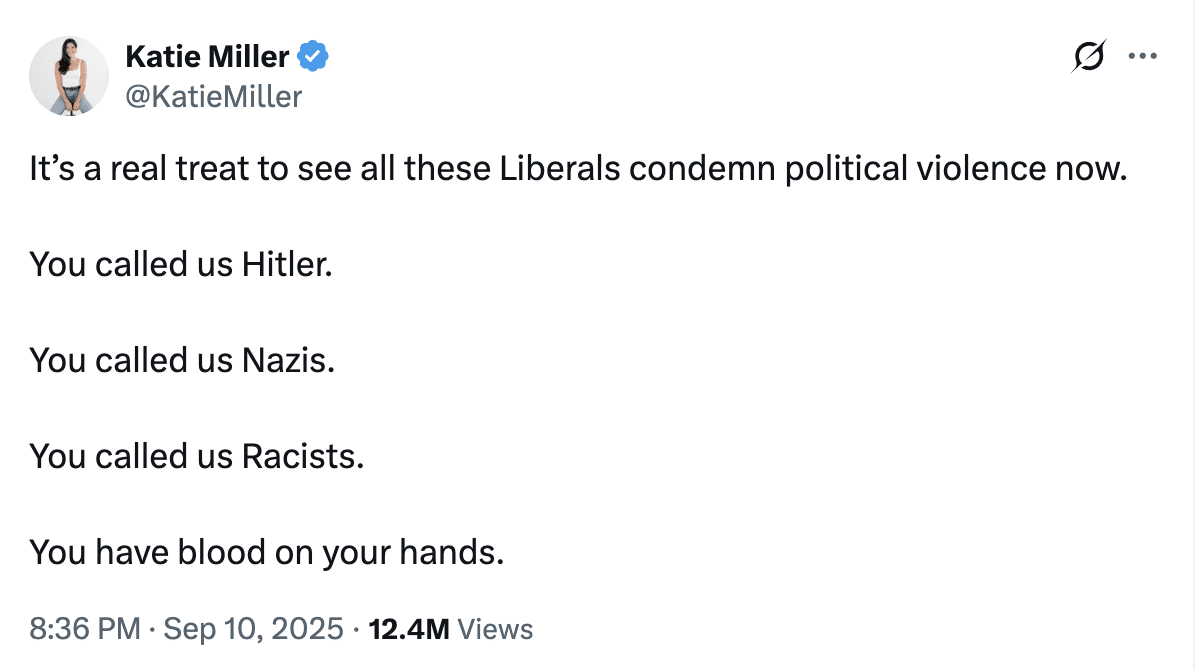
Task: Click "You have blood on your hands."
Action: 266,551
